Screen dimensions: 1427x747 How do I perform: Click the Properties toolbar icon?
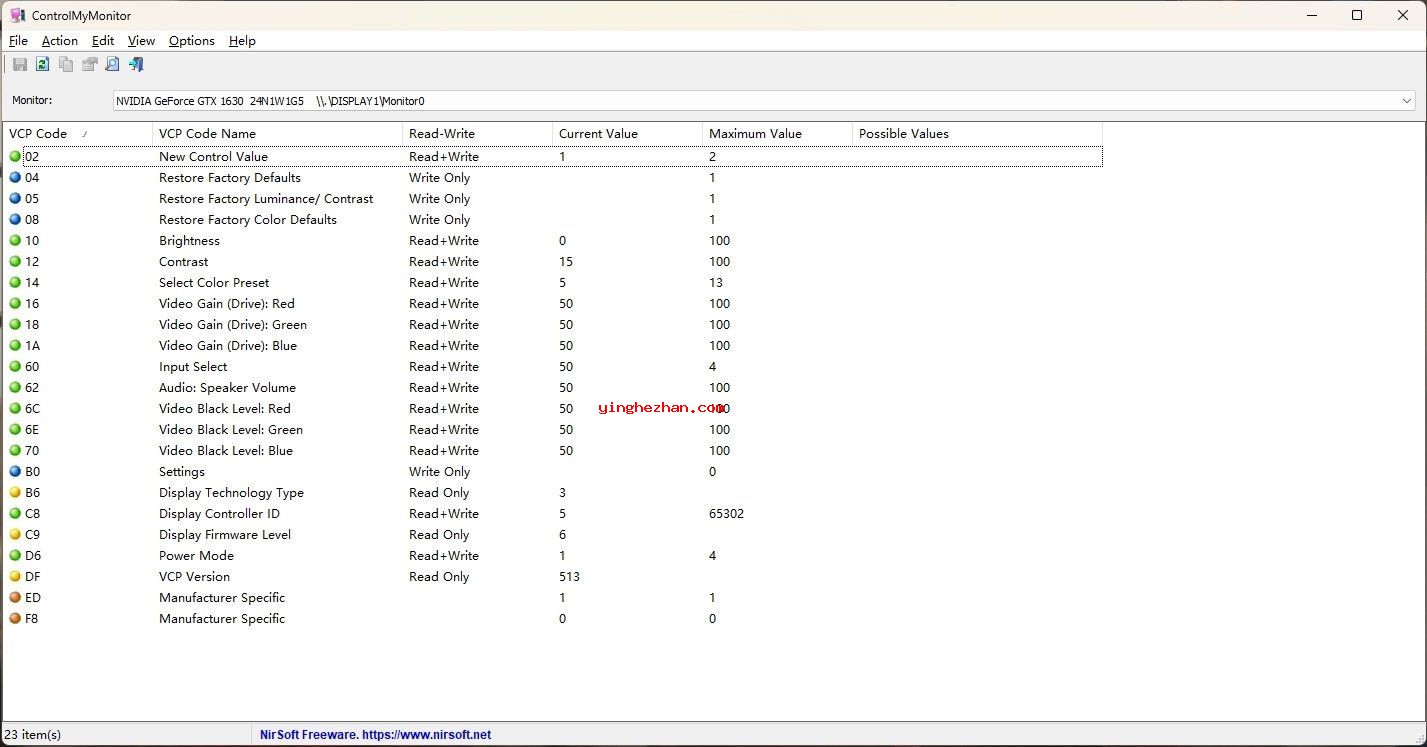pos(89,64)
